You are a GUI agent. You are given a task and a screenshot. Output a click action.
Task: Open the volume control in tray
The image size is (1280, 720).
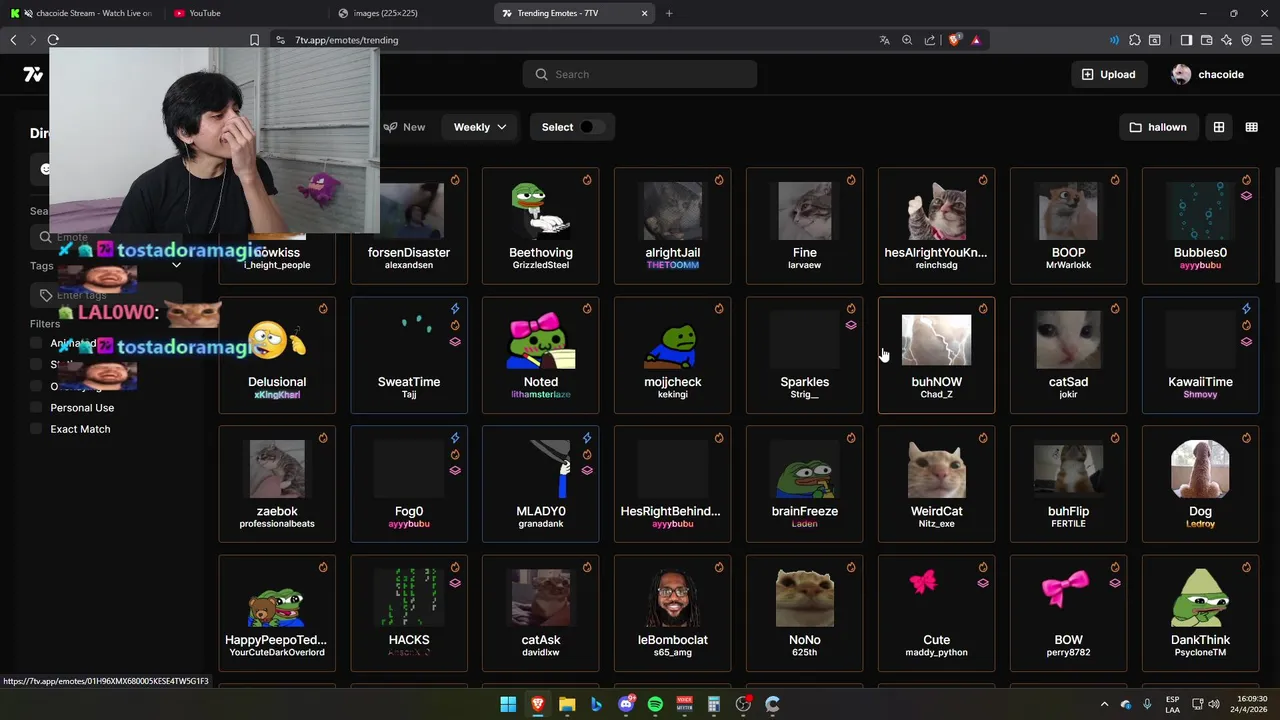point(1216,704)
